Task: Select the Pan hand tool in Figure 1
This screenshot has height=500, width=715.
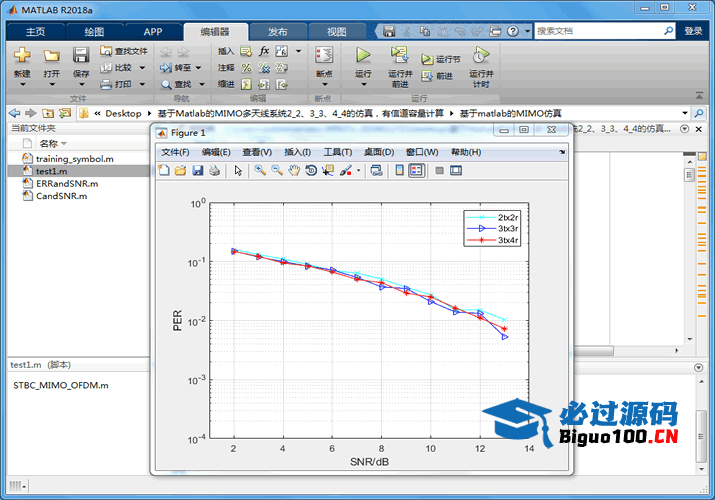Action: pyautogui.click(x=294, y=171)
